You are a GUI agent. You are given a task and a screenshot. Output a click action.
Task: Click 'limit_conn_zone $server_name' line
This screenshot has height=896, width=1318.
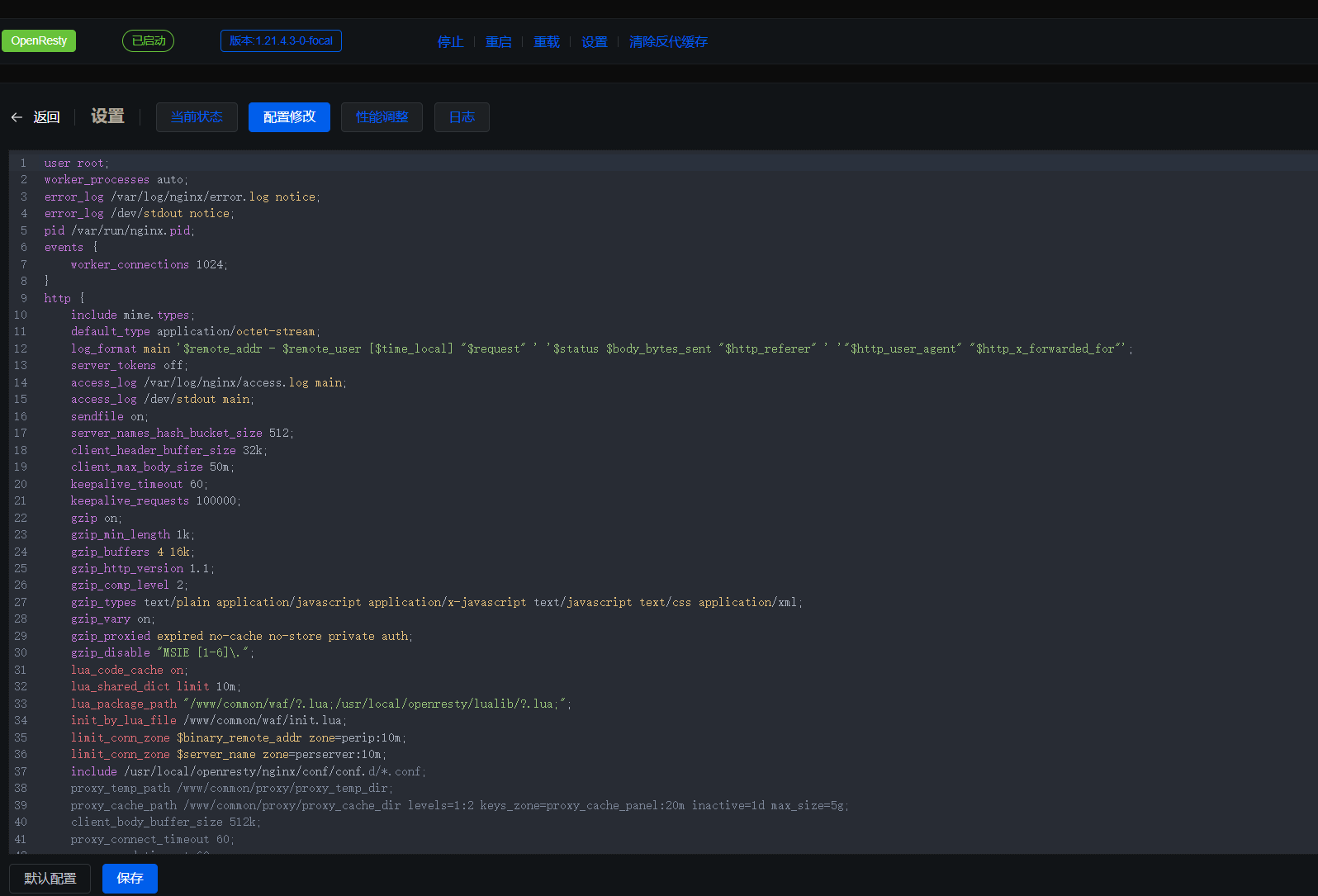(x=229, y=754)
